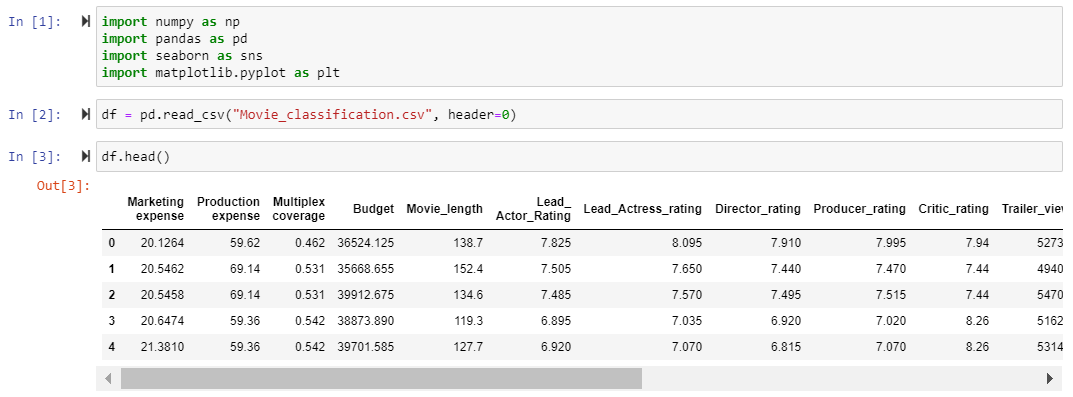Viewport: 1073px width, 397px height.
Task: Run the imports cell using its run icon
Action: pyautogui.click(x=86, y=22)
